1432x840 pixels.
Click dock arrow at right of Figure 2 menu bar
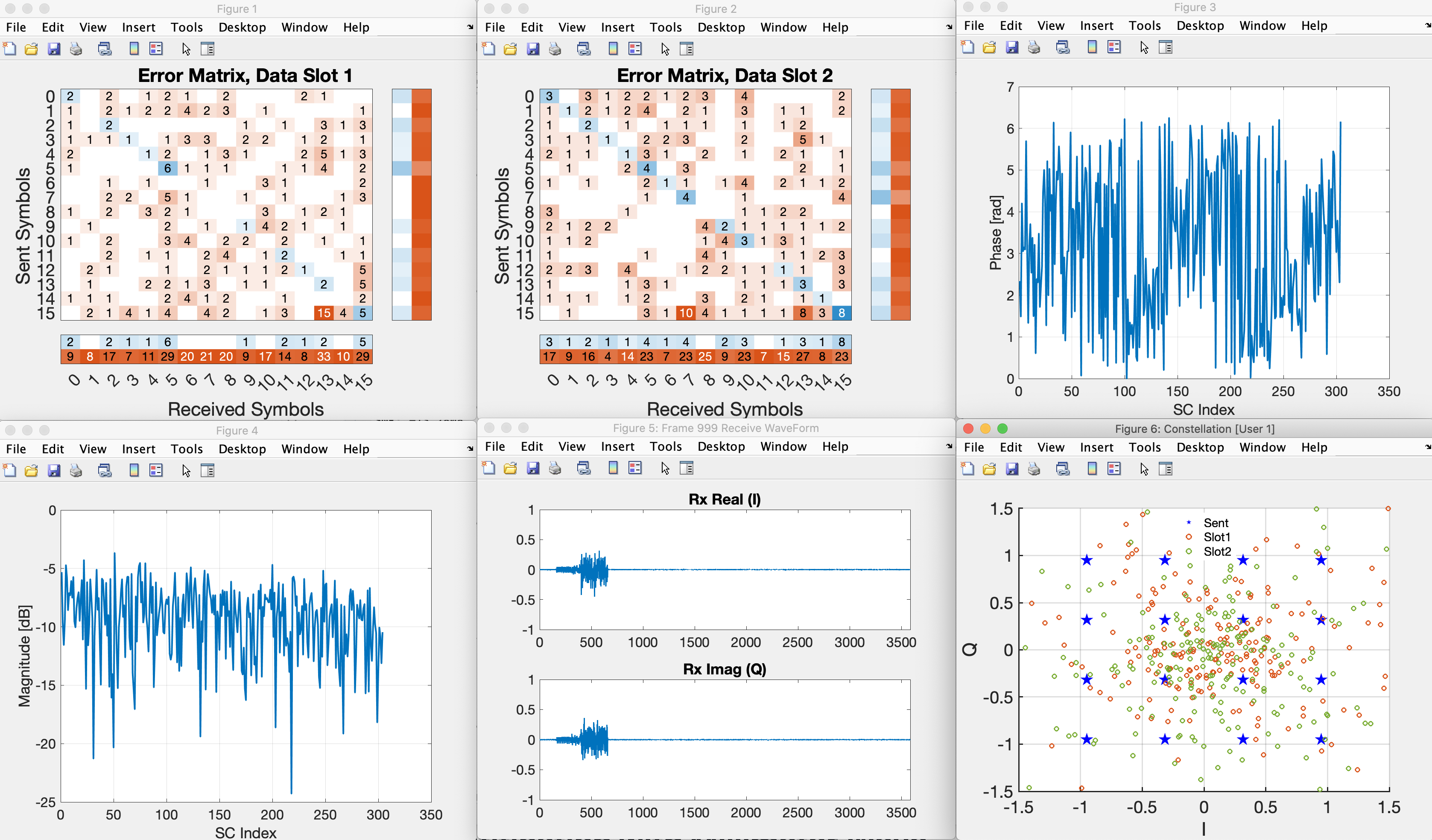pyautogui.click(x=949, y=27)
